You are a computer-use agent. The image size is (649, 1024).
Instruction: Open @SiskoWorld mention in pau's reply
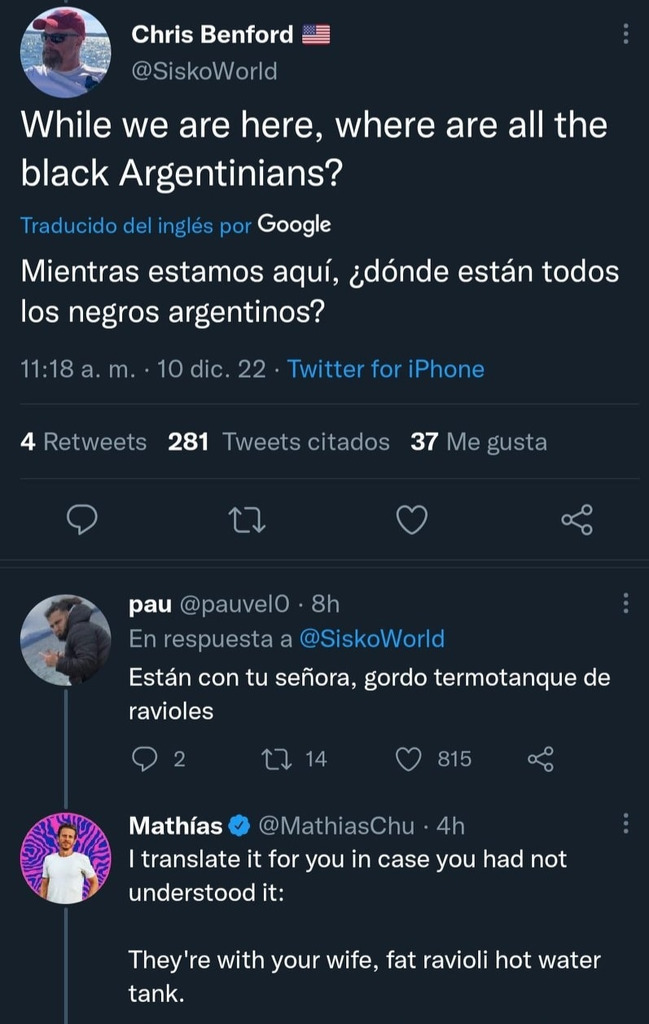coord(372,639)
